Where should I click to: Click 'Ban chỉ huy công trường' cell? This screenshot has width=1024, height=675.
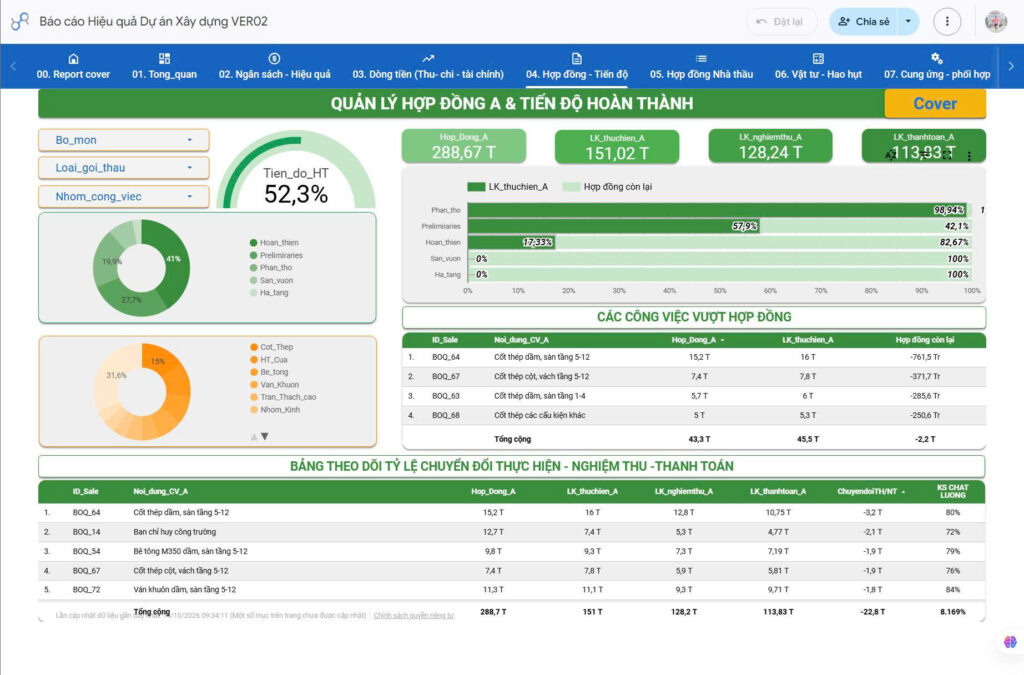pyautogui.click(x=174, y=532)
